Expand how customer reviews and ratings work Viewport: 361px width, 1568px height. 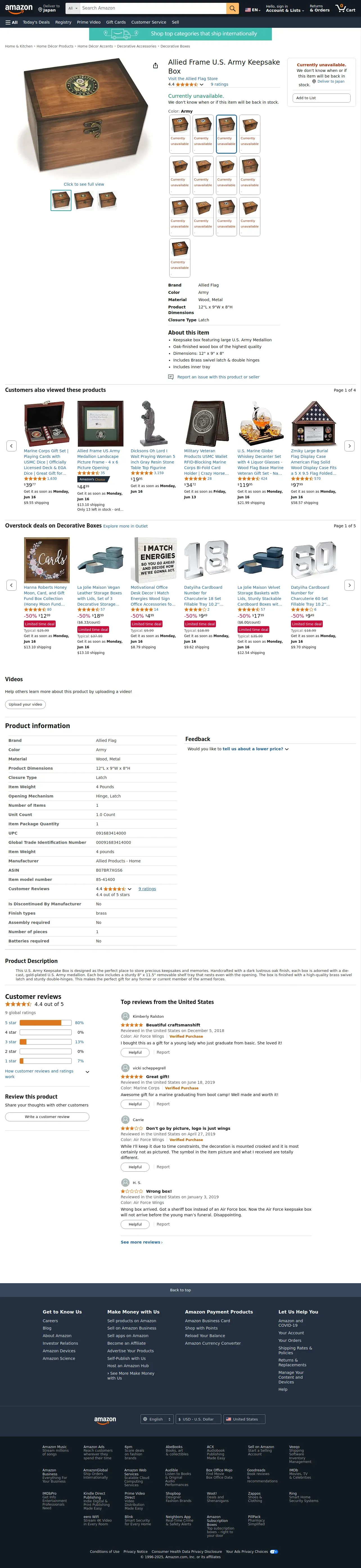point(87,1072)
